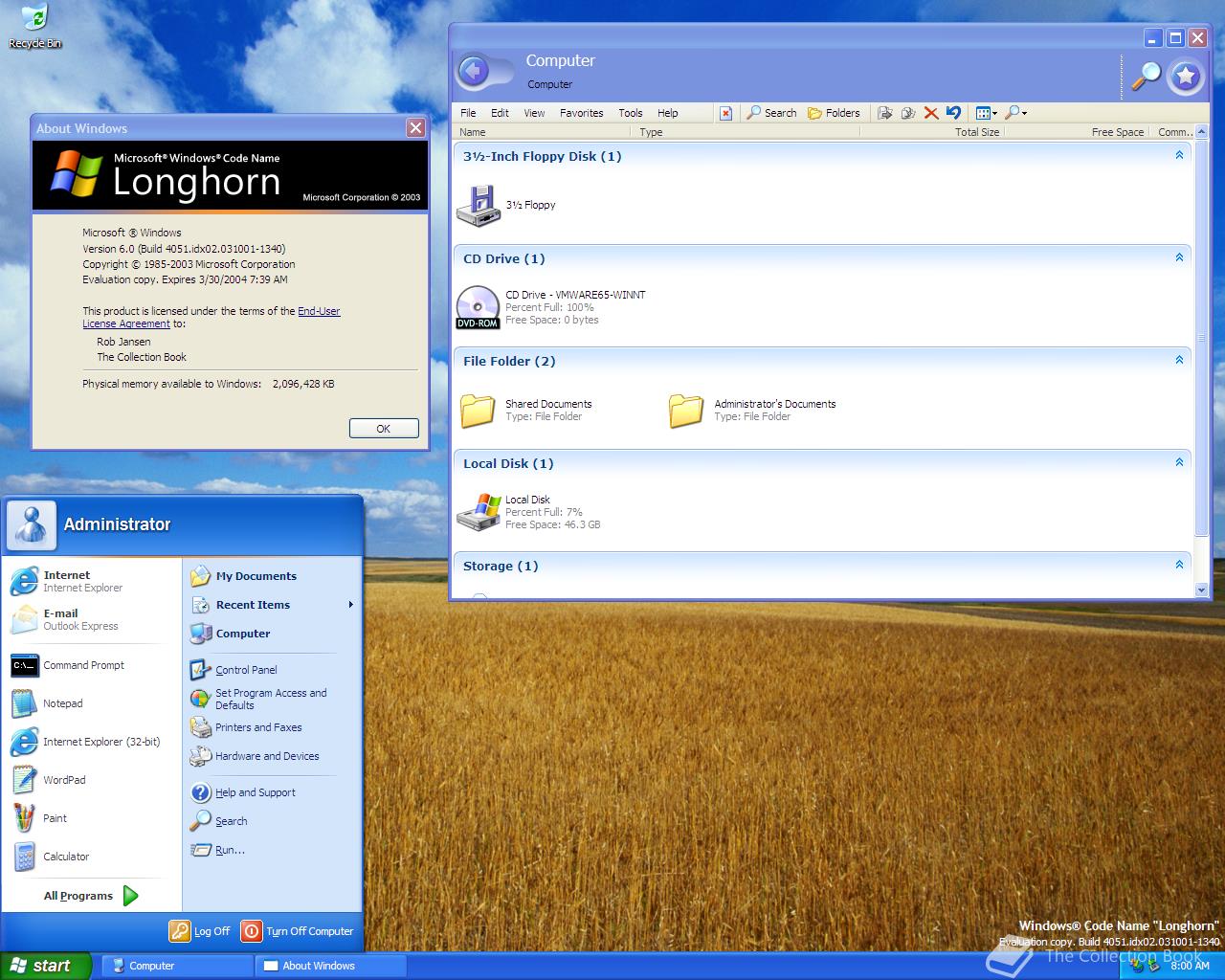Launch Command Prompt from the Start menu
The height and width of the screenshot is (980, 1225).
[91, 665]
